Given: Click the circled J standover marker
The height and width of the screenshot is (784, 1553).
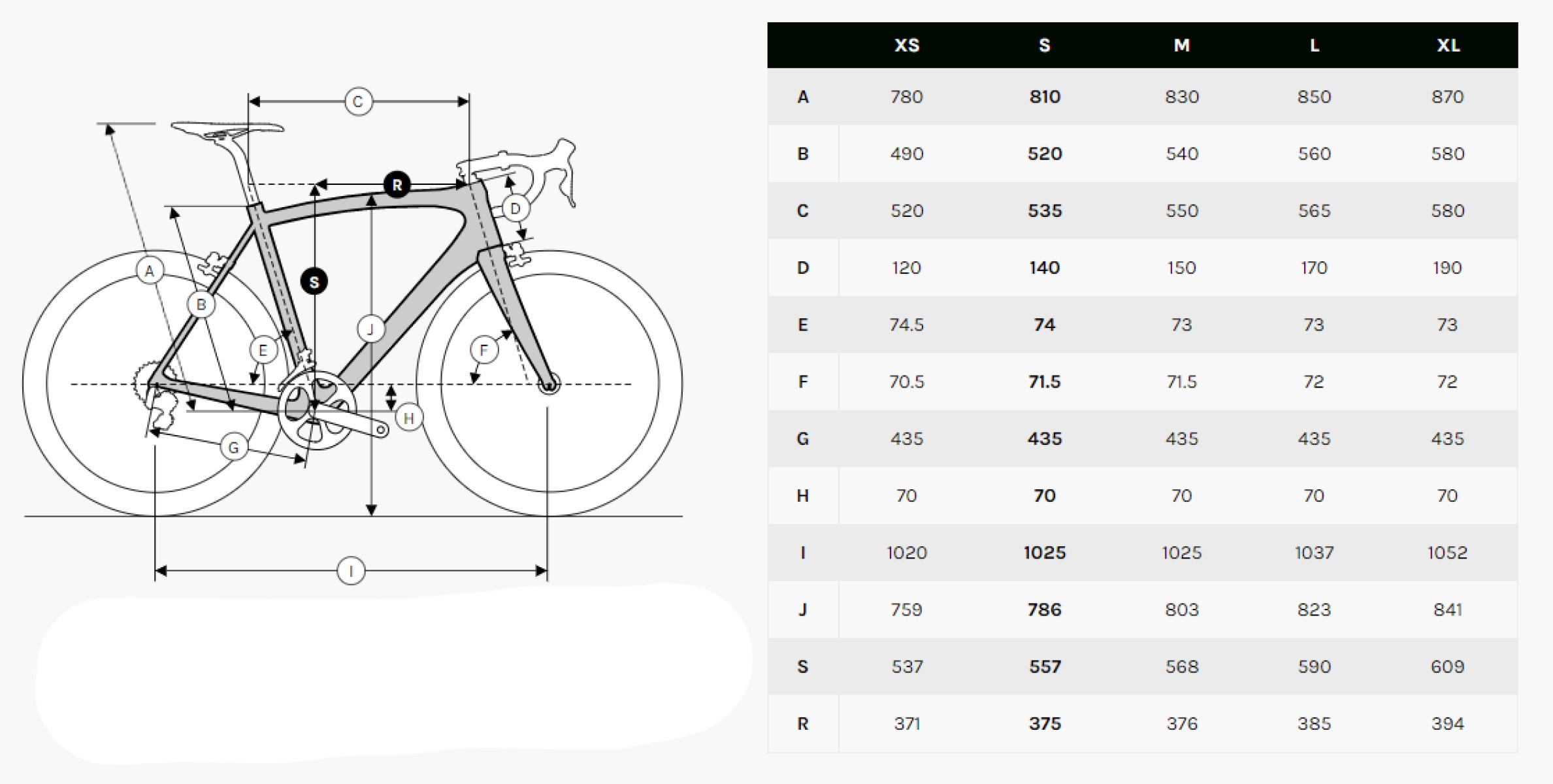Looking at the screenshot, I should [371, 329].
